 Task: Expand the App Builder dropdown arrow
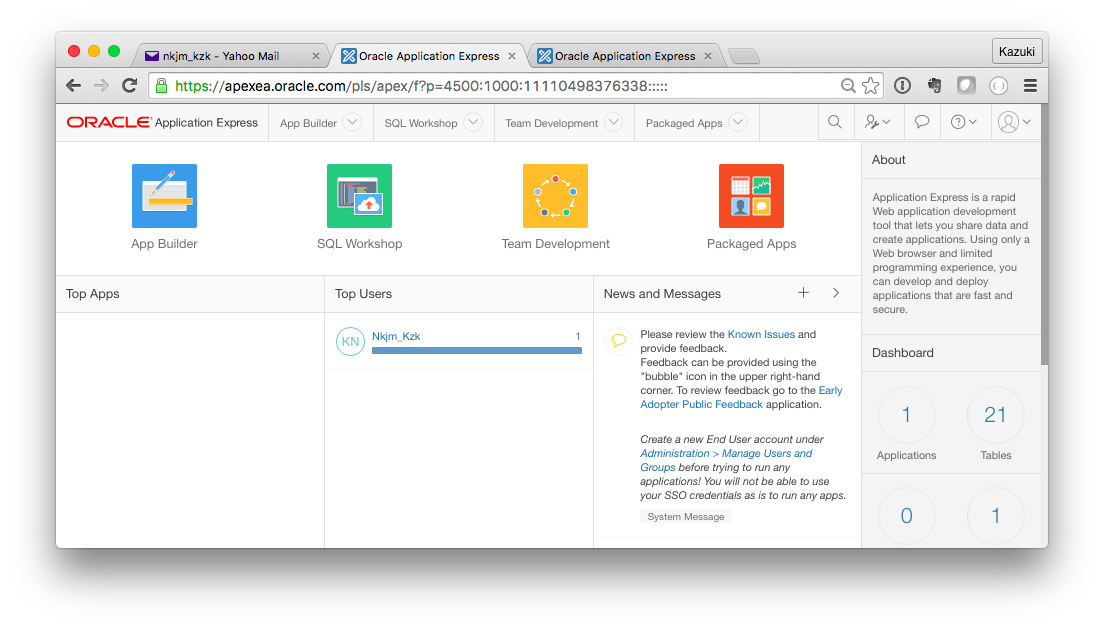pyautogui.click(x=352, y=123)
